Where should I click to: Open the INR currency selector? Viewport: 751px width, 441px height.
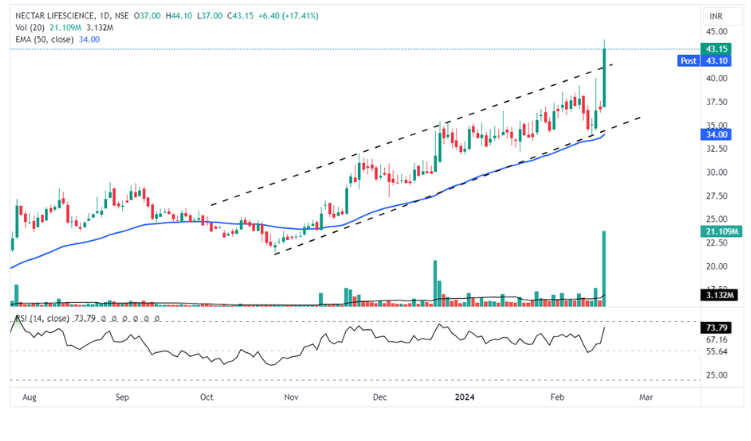coord(716,15)
